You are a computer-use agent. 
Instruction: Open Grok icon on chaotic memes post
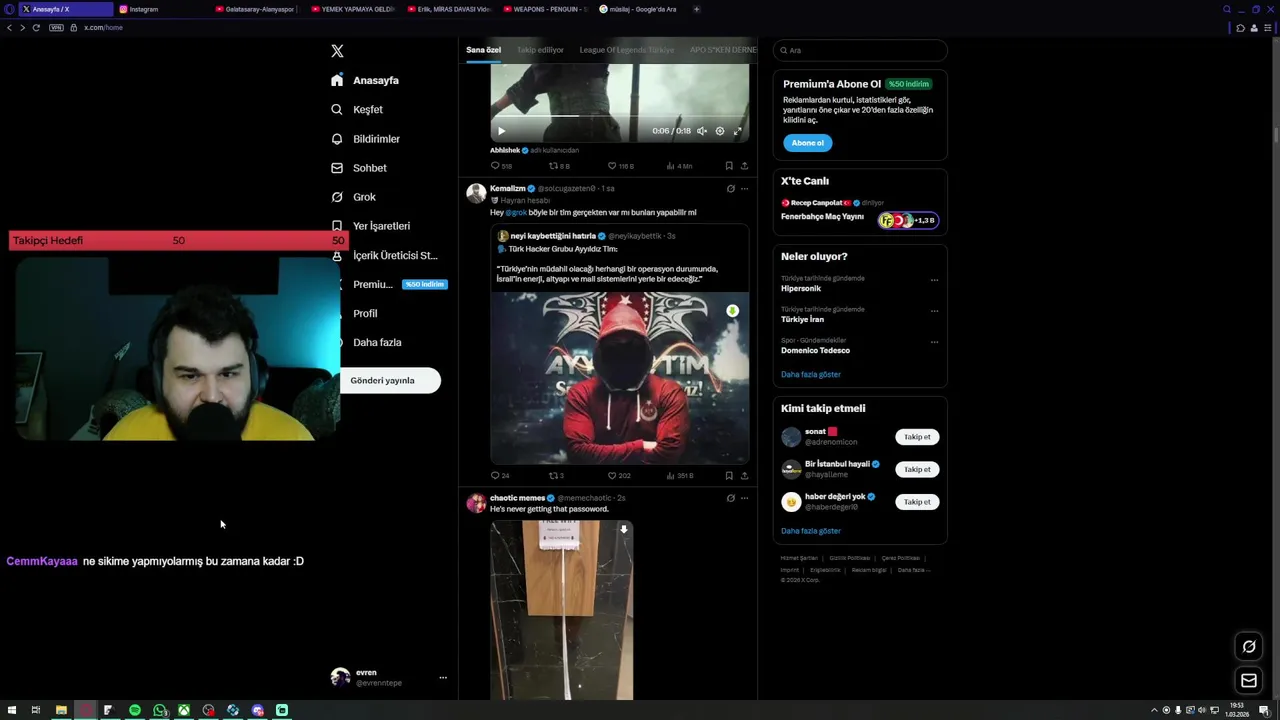click(x=730, y=498)
